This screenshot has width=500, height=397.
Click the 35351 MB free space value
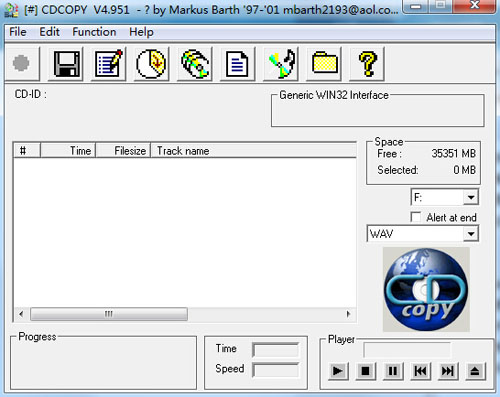click(x=454, y=154)
